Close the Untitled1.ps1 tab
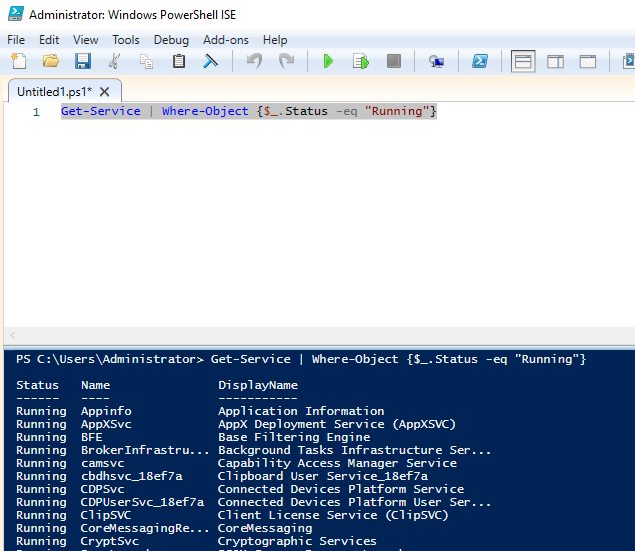This screenshot has height=551, width=635. [102, 91]
